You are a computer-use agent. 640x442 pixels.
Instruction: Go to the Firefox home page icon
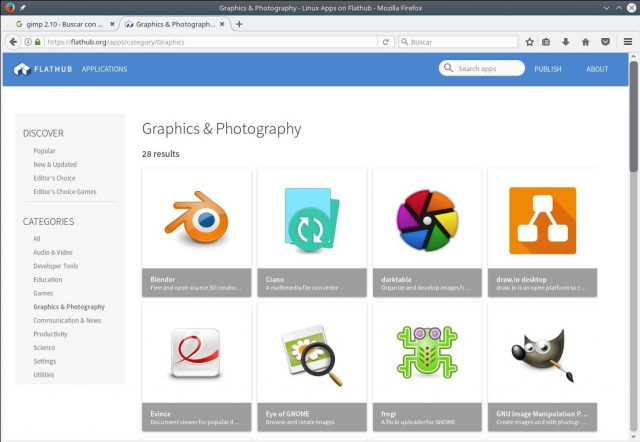click(x=585, y=42)
